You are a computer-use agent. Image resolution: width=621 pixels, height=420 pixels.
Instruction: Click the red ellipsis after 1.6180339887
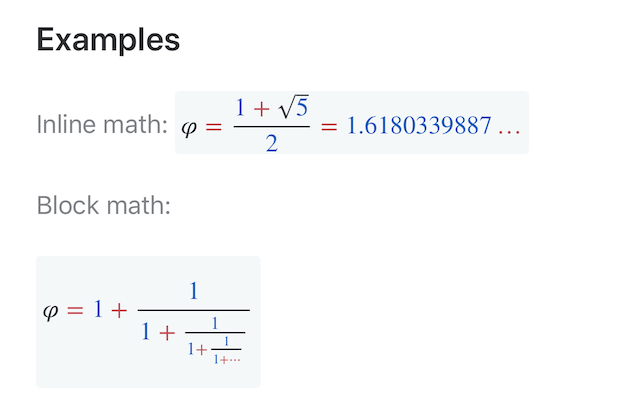[510, 128]
